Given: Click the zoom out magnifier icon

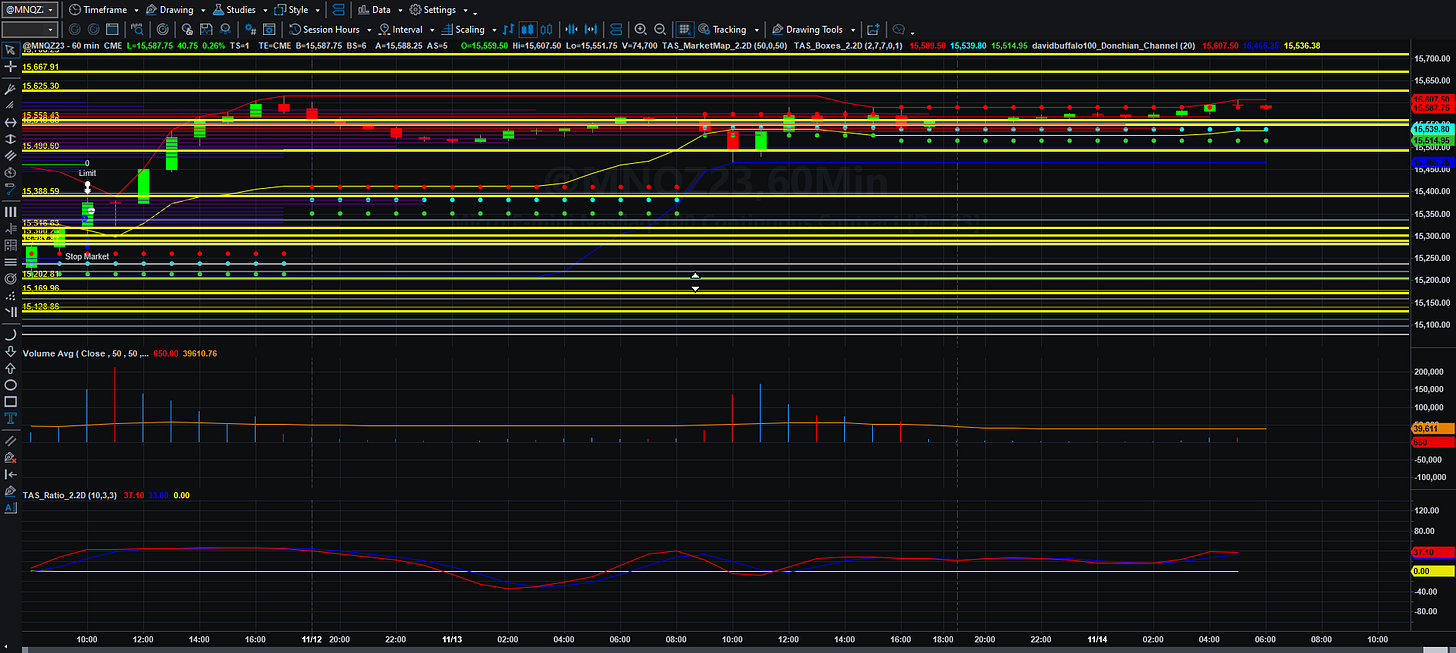Looking at the screenshot, I should point(660,30).
